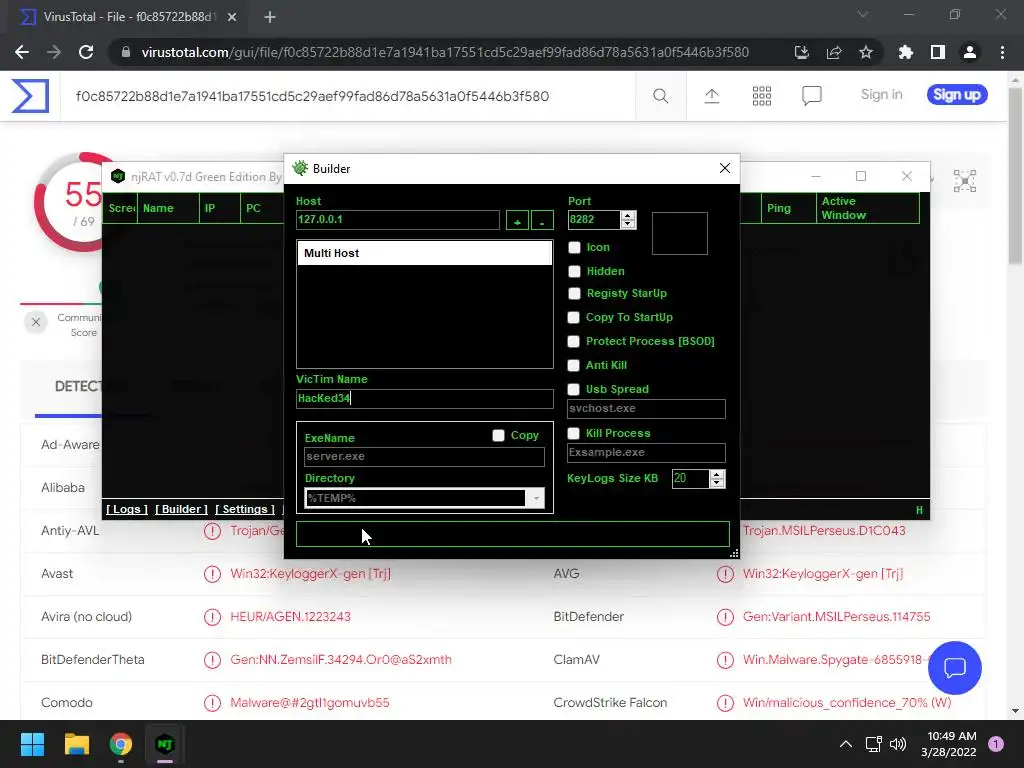Click the volume speaker tray icon
The width and height of the screenshot is (1024, 768).
[898, 744]
